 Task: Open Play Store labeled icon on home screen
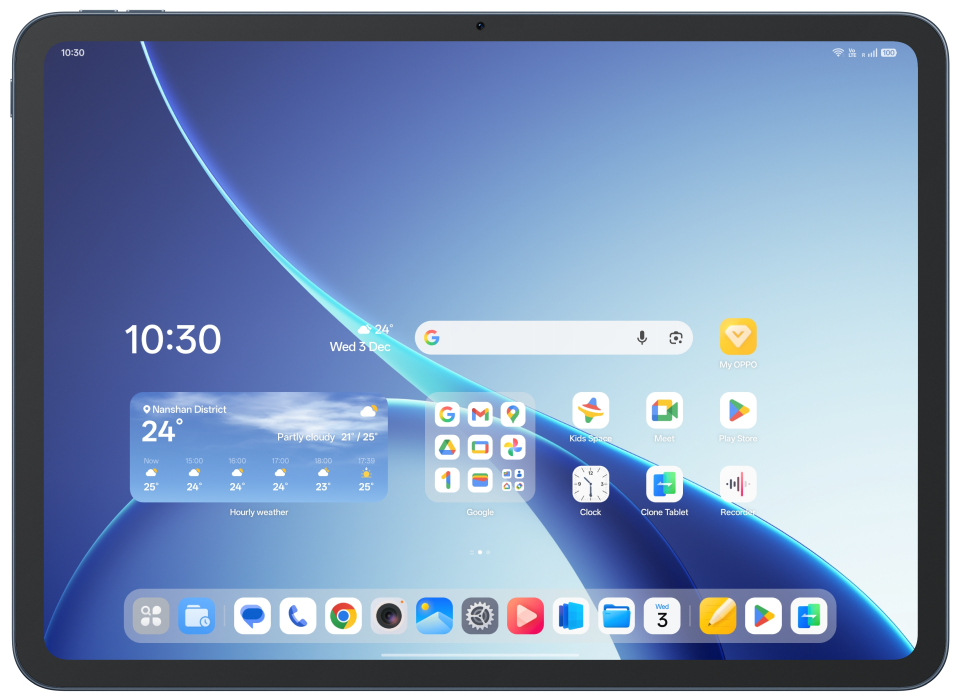coord(738,411)
